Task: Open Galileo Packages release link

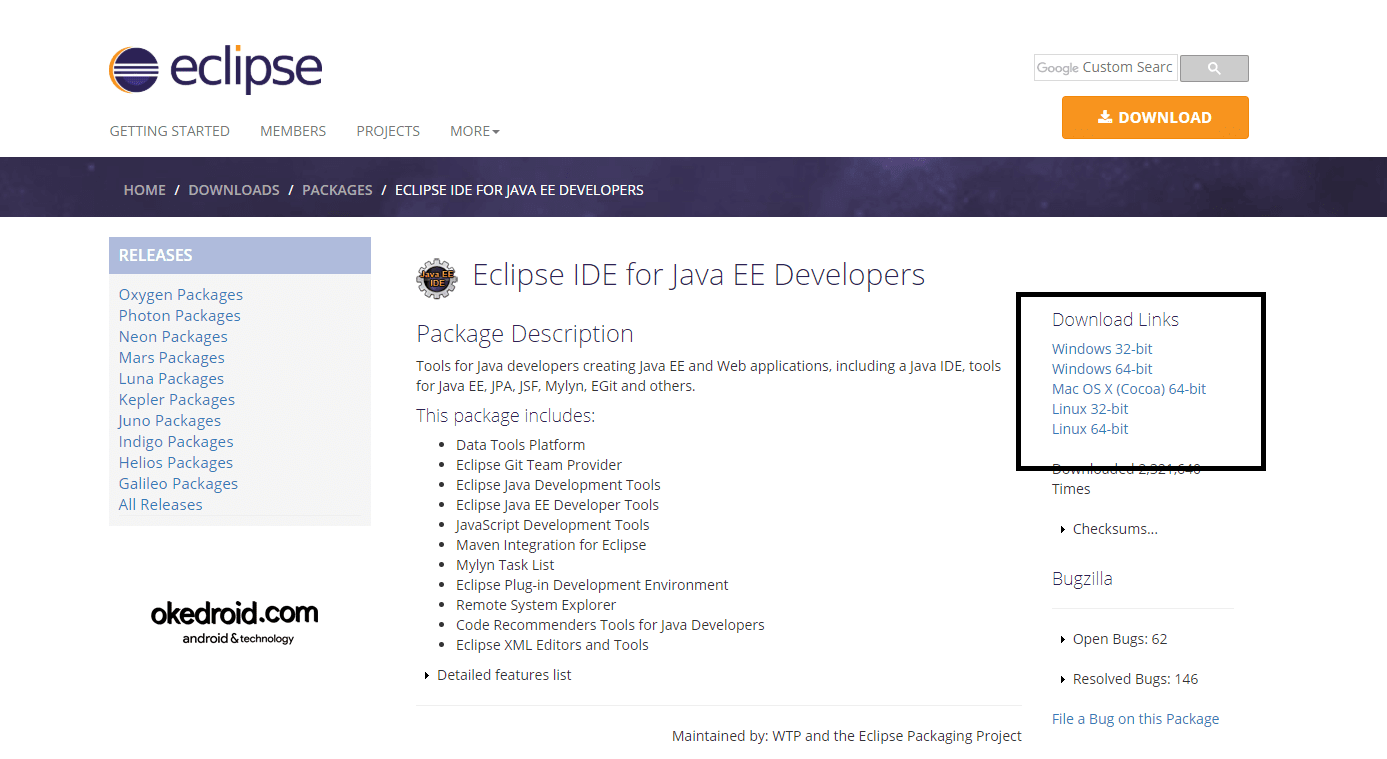Action: point(179,483)
